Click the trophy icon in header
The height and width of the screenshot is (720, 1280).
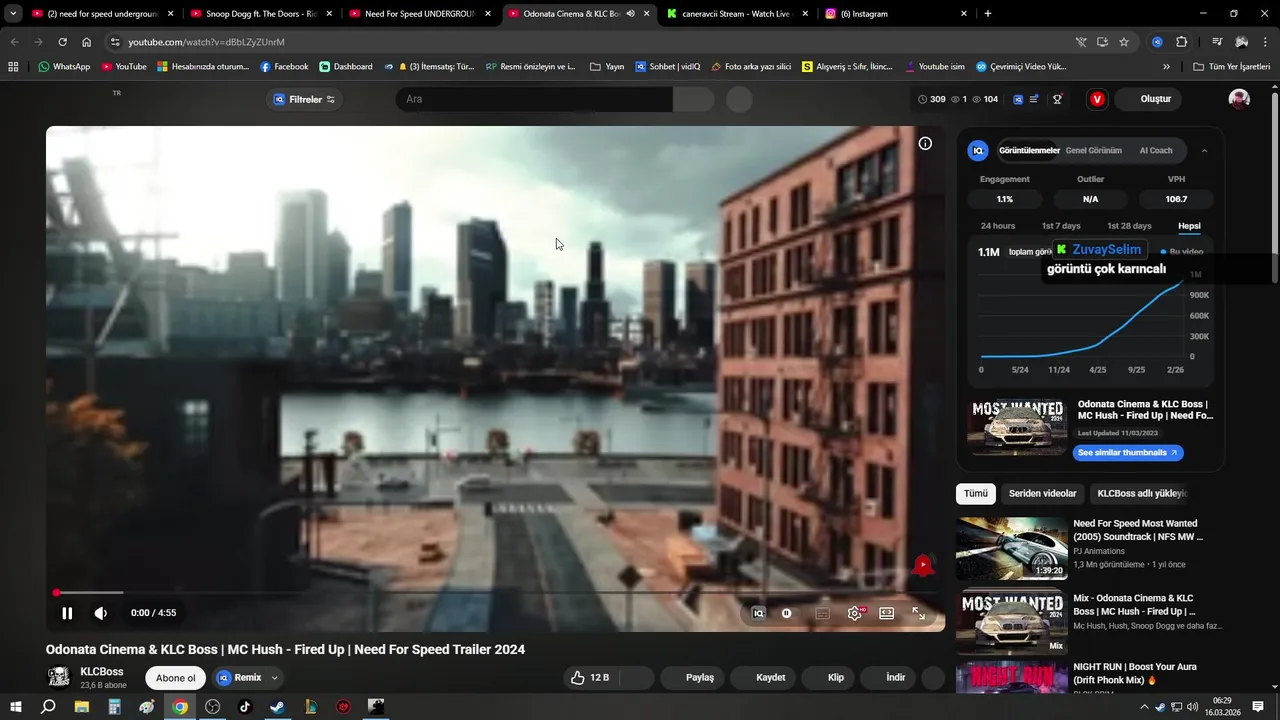pyautogui.click(x=1057, y=99)
